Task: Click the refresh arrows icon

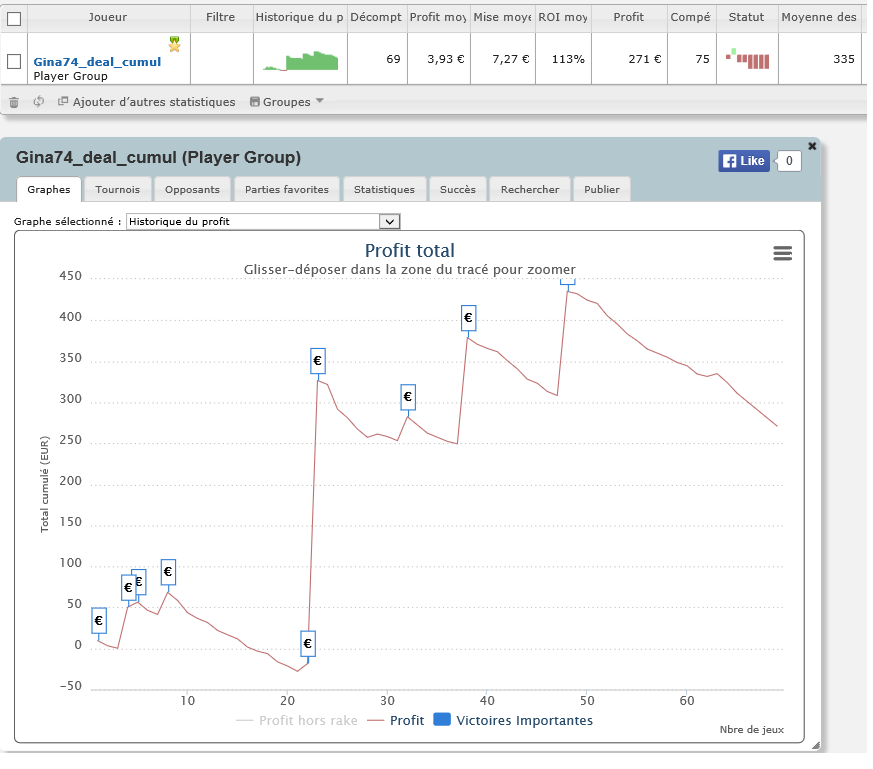Action: coord(38,101)
